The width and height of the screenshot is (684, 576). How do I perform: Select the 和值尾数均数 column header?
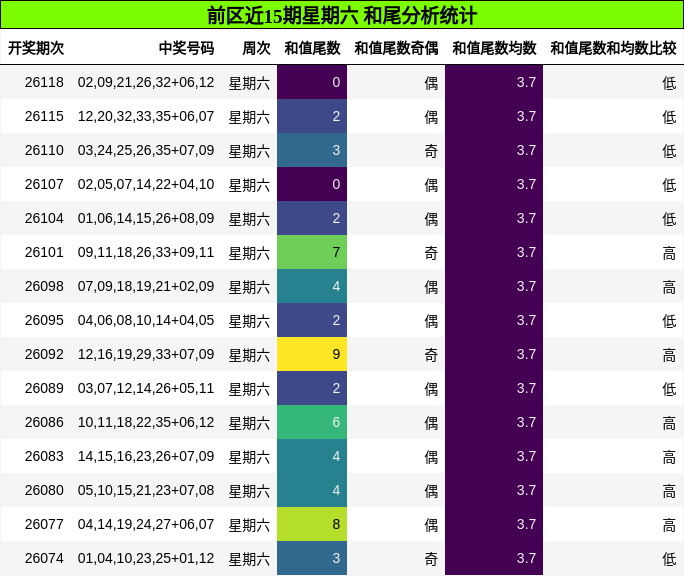click(494, 48)
